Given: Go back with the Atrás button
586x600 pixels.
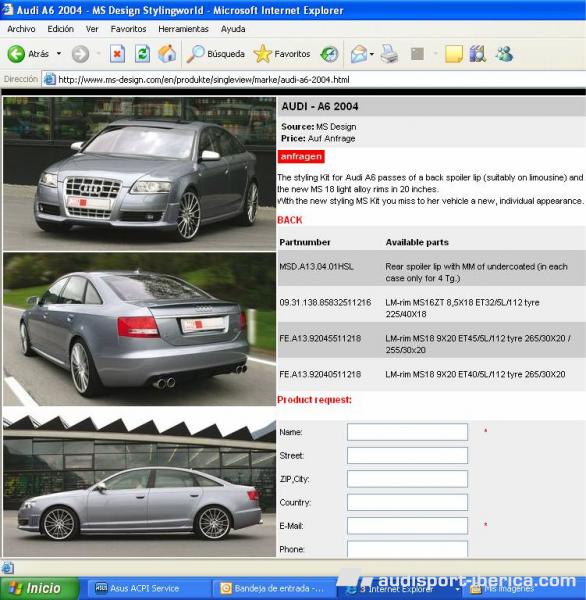Looking at the screenshot, I should click(28, 54).
